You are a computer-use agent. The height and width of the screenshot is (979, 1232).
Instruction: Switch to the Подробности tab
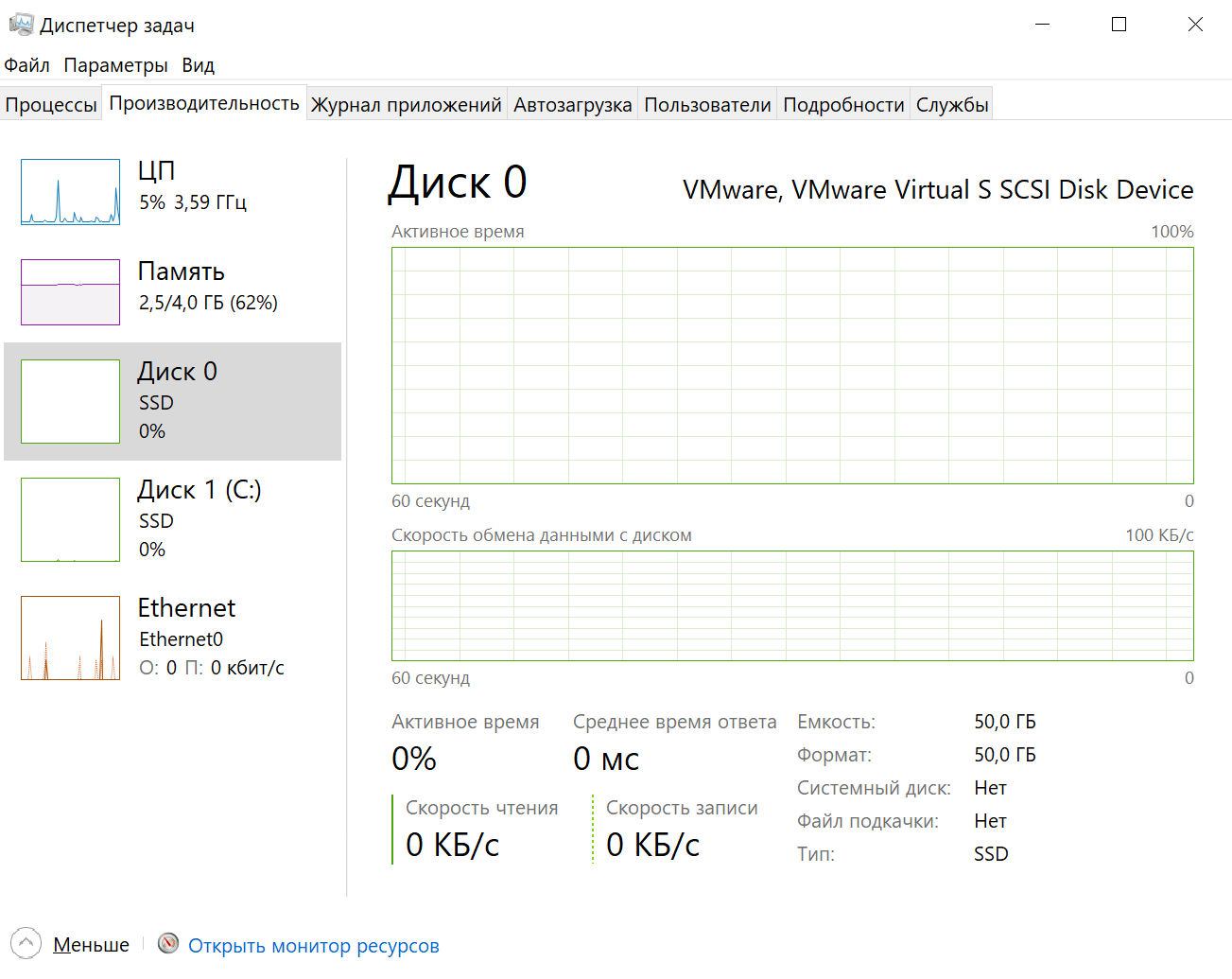click(x=843, y=105)
